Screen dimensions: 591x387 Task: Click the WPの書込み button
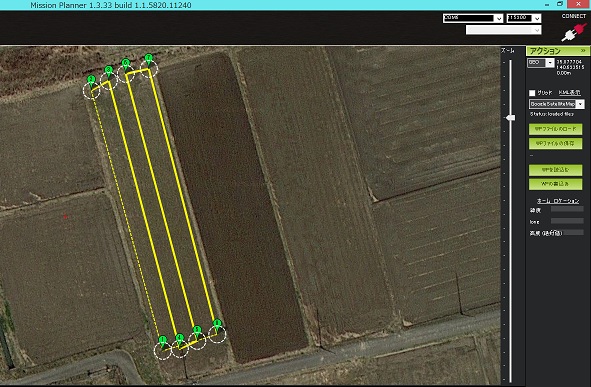(556, 184)
